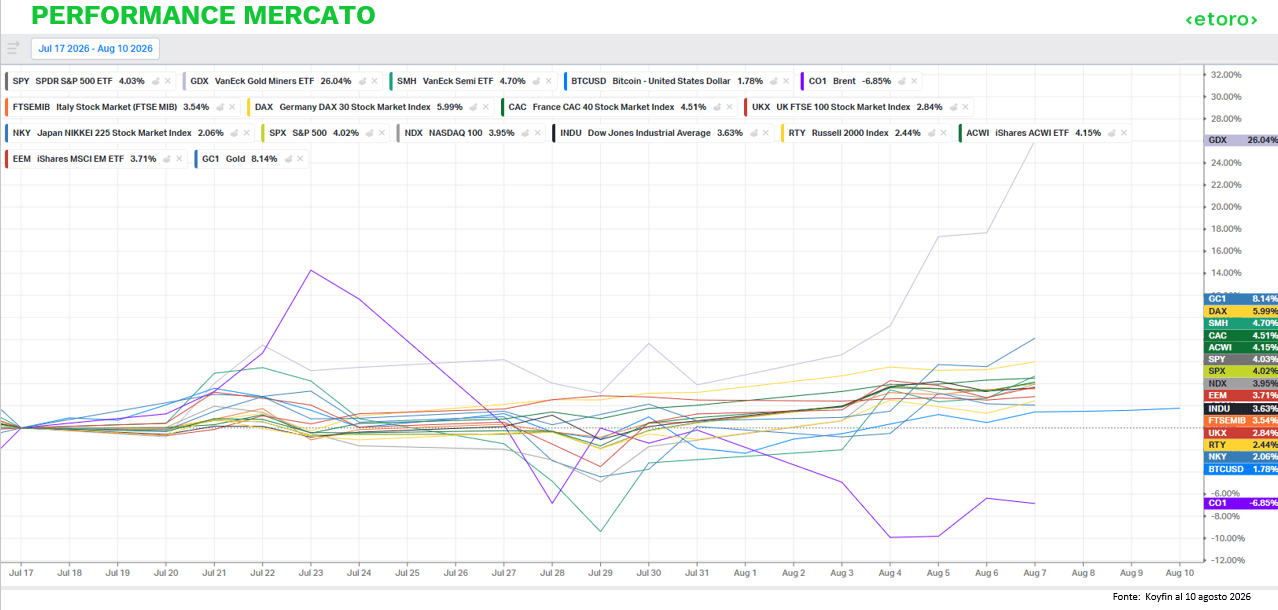The width and height of the screenshot is (1278, 610).
Task: Click the etoro logo
Action: click(x=1221, y=20)
